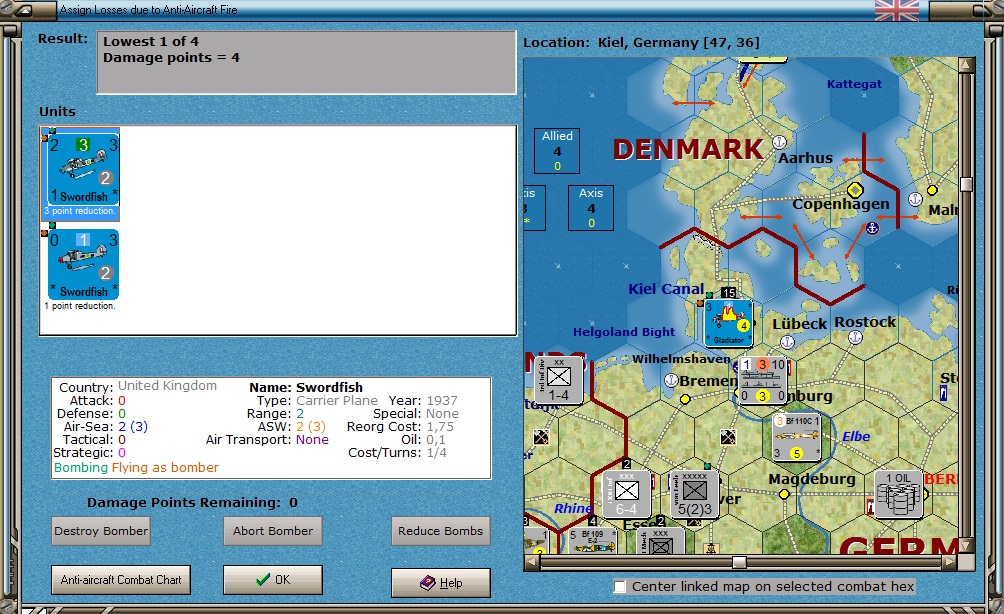Confirm losses with the OK button
Viewport: 1004px width, 614px height.
273,579
